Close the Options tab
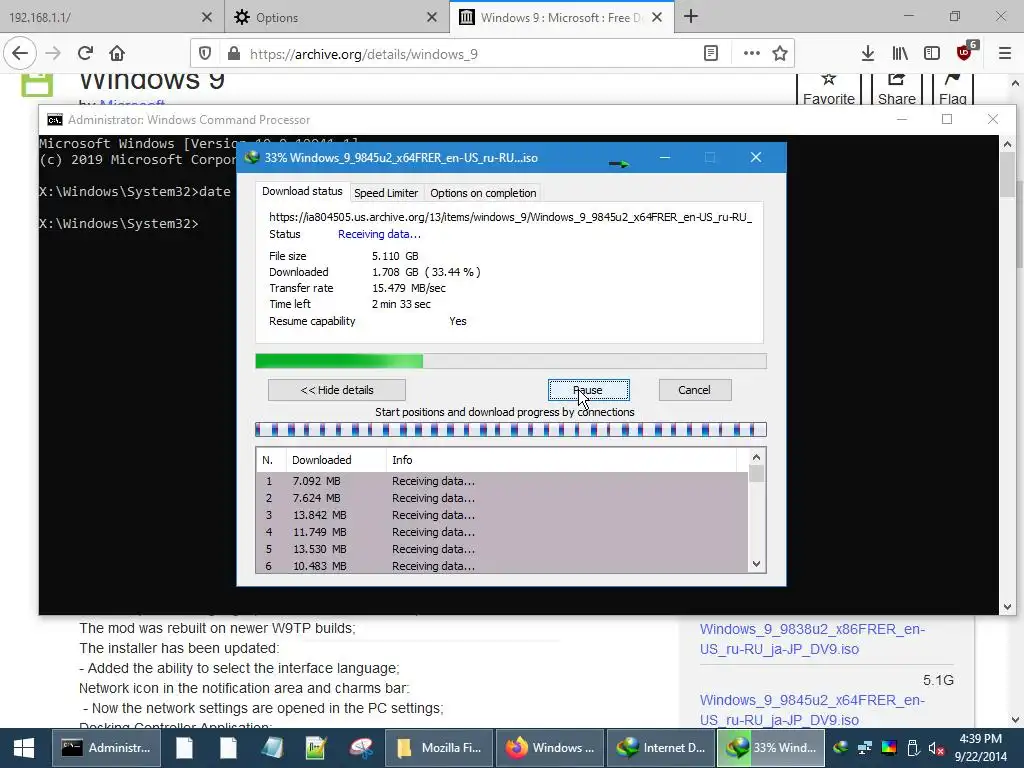1024x768 pixels. coord(432,17)
